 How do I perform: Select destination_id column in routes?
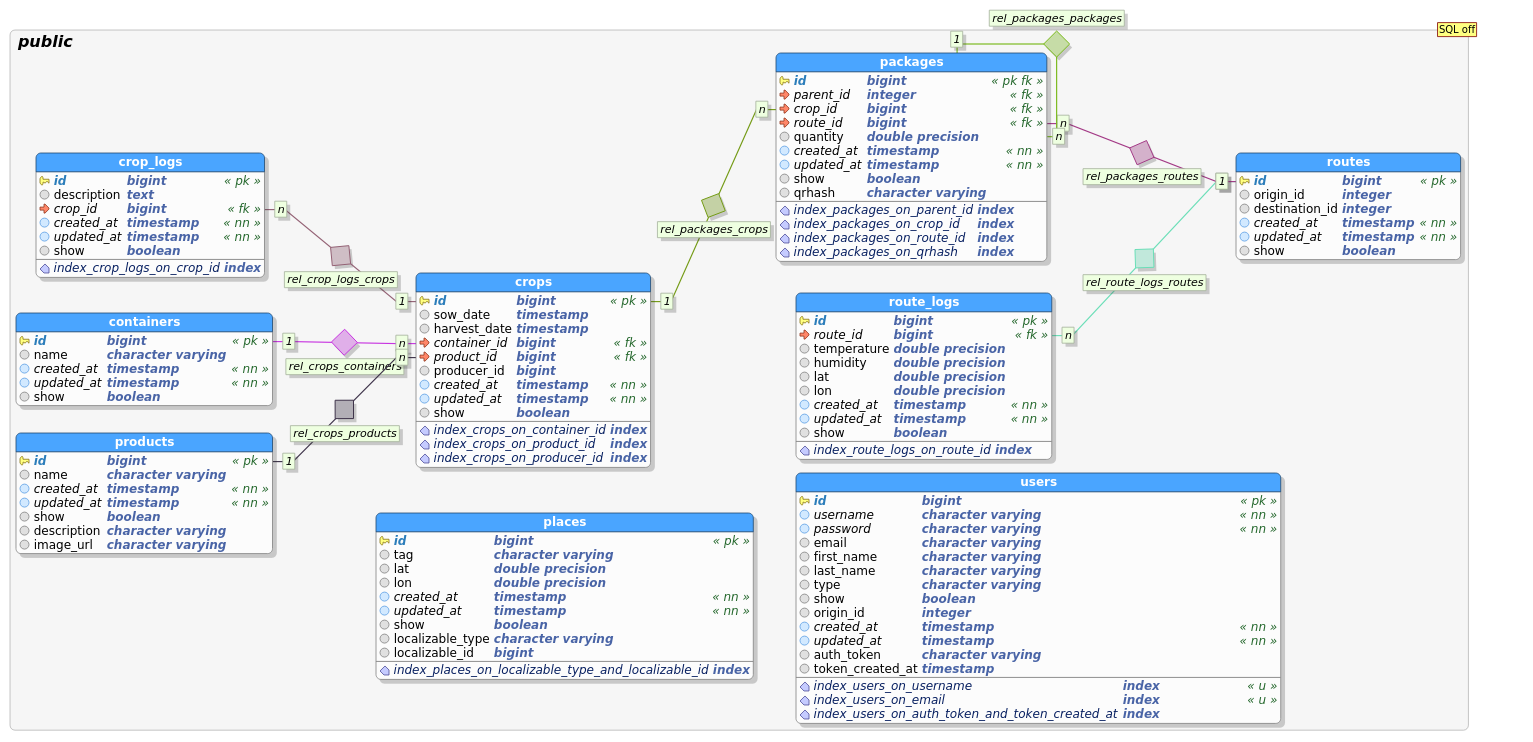click(x=1348, y=209)
